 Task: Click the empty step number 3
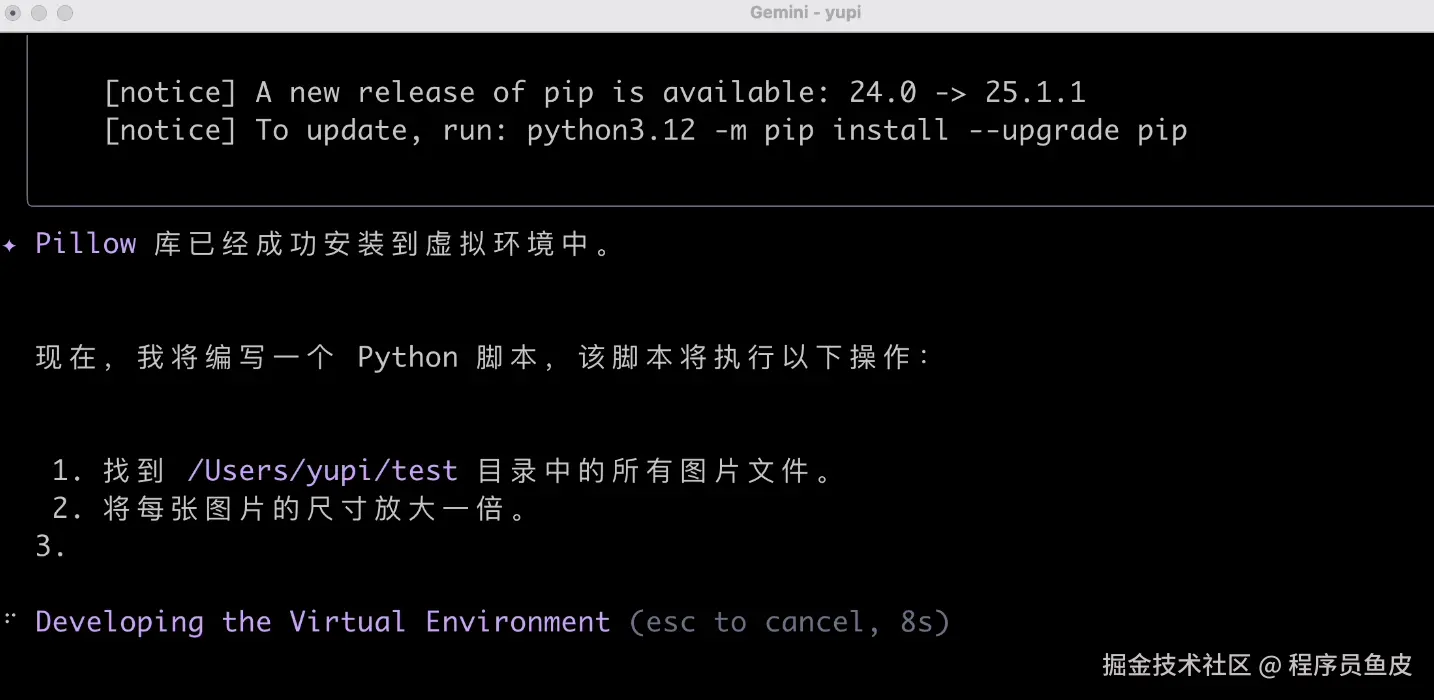[x=50, y=547]
